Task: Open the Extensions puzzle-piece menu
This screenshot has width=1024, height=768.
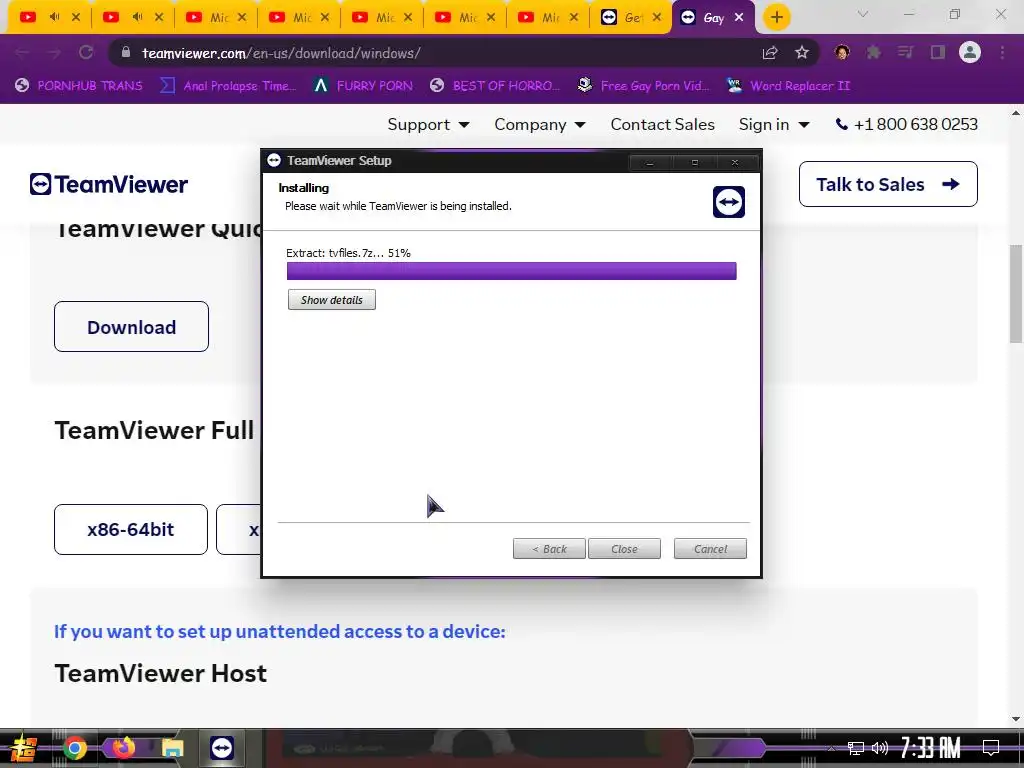Action: point(873,53)
